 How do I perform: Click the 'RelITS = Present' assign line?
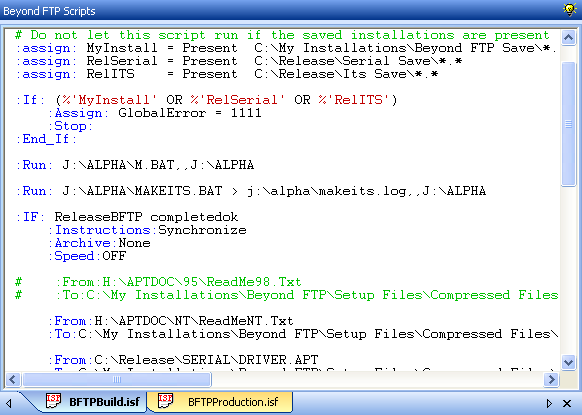(x=227, y=74)
